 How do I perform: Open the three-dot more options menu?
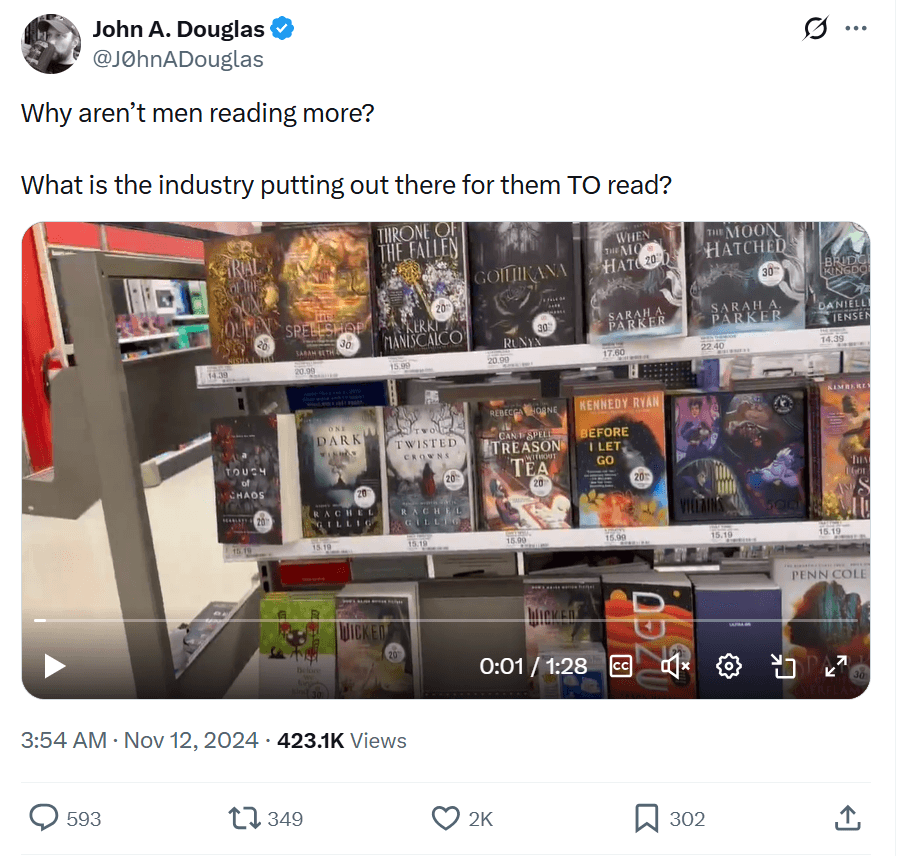coord(855,28)
